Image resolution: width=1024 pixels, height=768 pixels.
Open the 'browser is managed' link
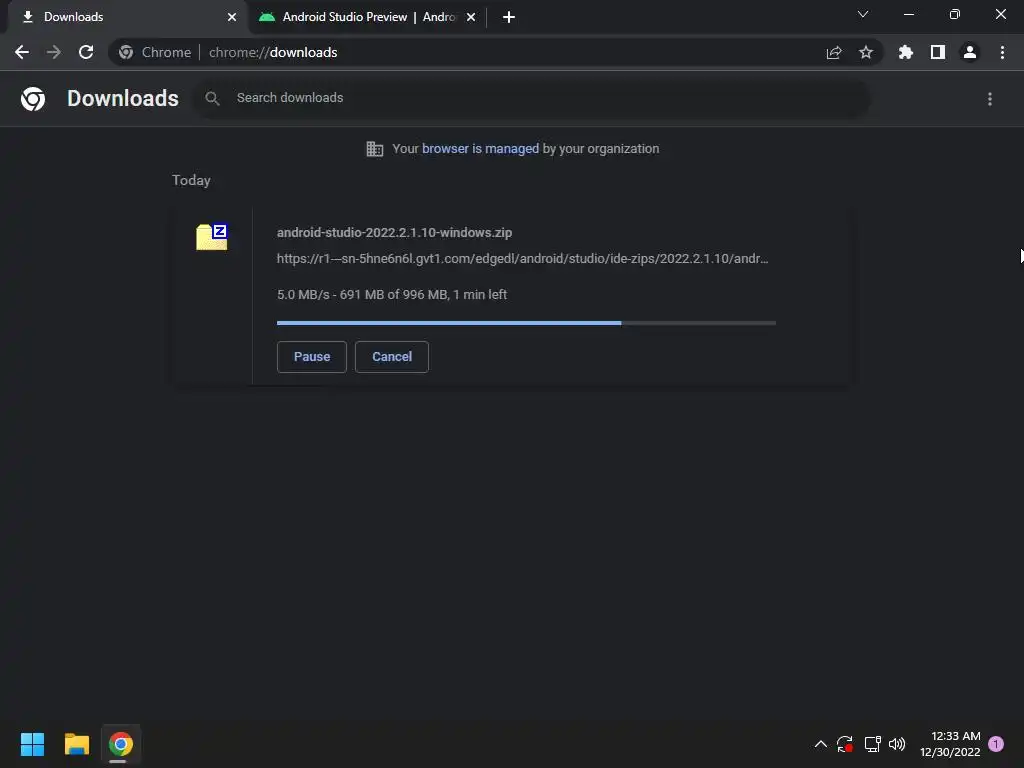pyautogui.click(x=481, y=149)
